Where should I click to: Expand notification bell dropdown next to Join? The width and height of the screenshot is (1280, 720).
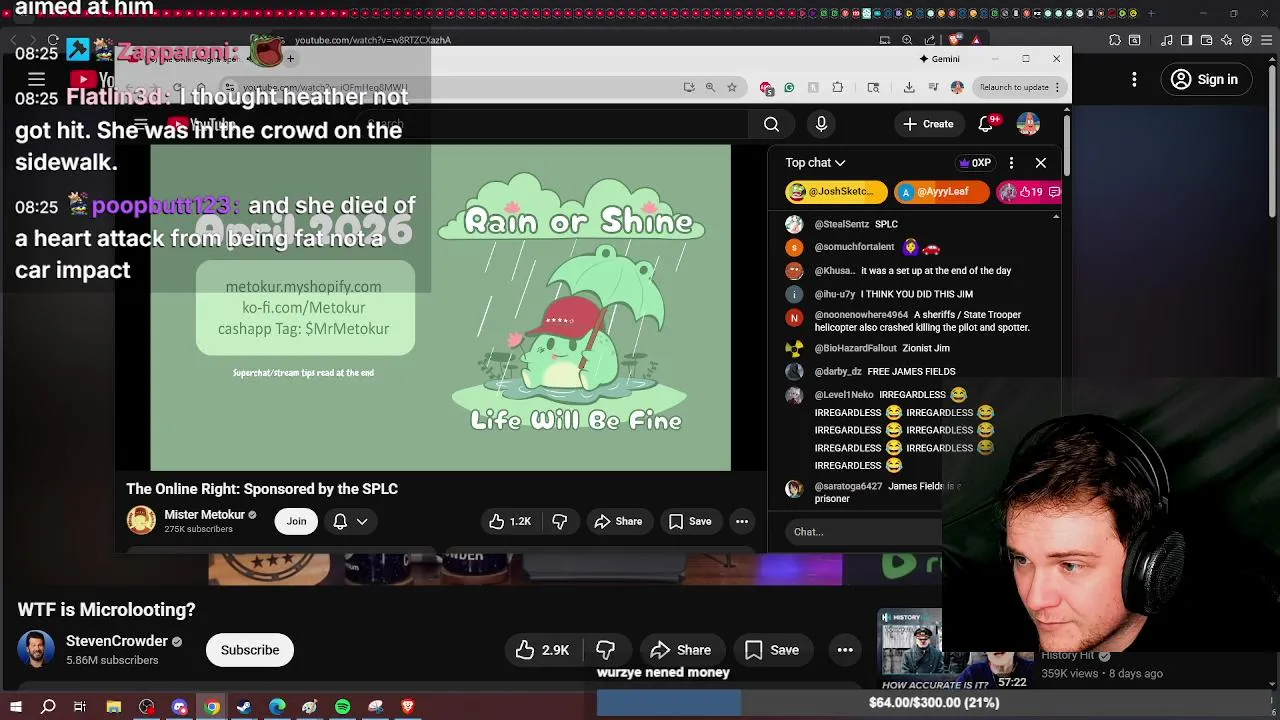point(350,521)
